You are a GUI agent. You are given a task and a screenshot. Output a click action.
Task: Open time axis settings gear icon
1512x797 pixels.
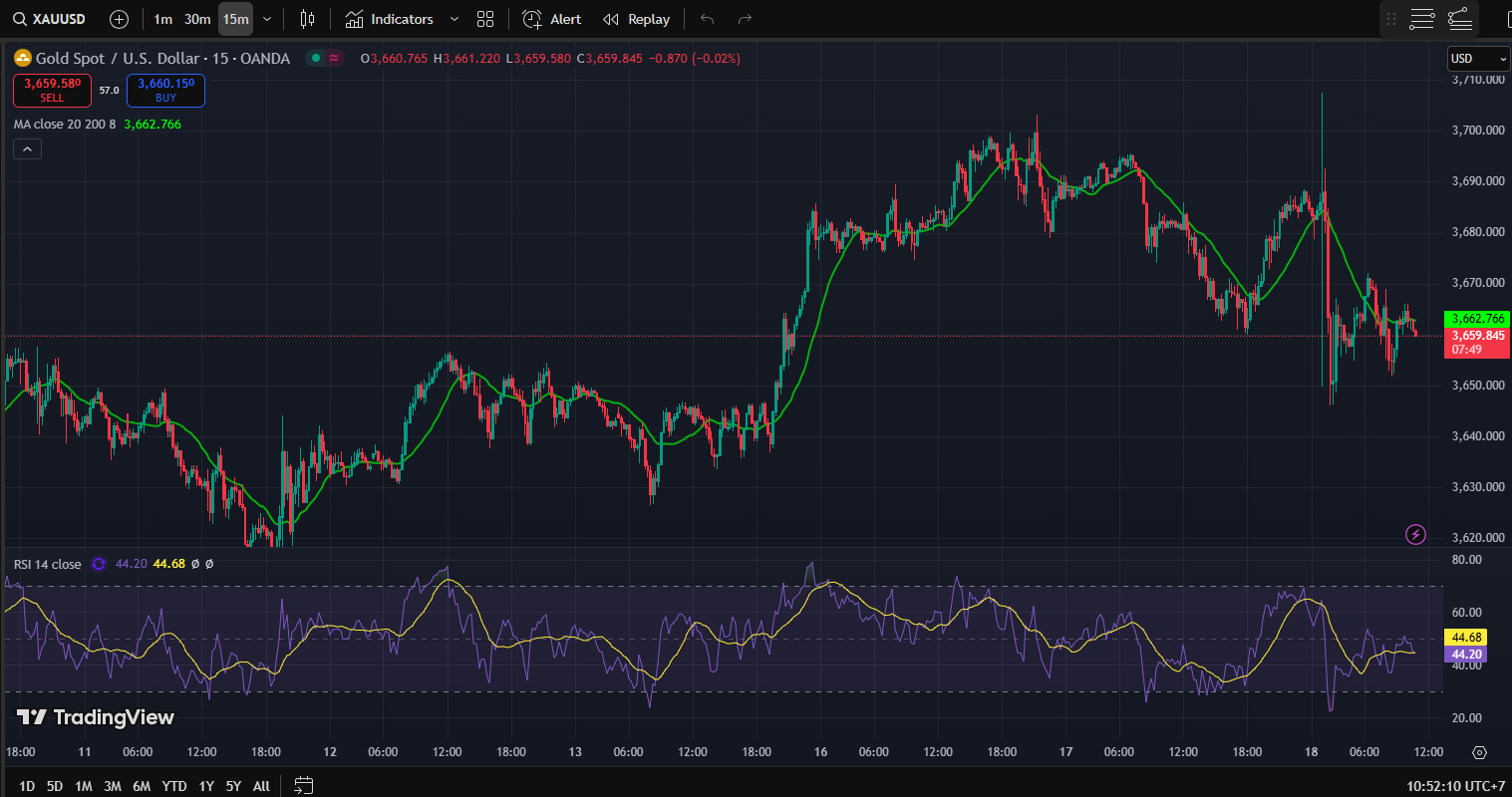tap(1479, 752)
